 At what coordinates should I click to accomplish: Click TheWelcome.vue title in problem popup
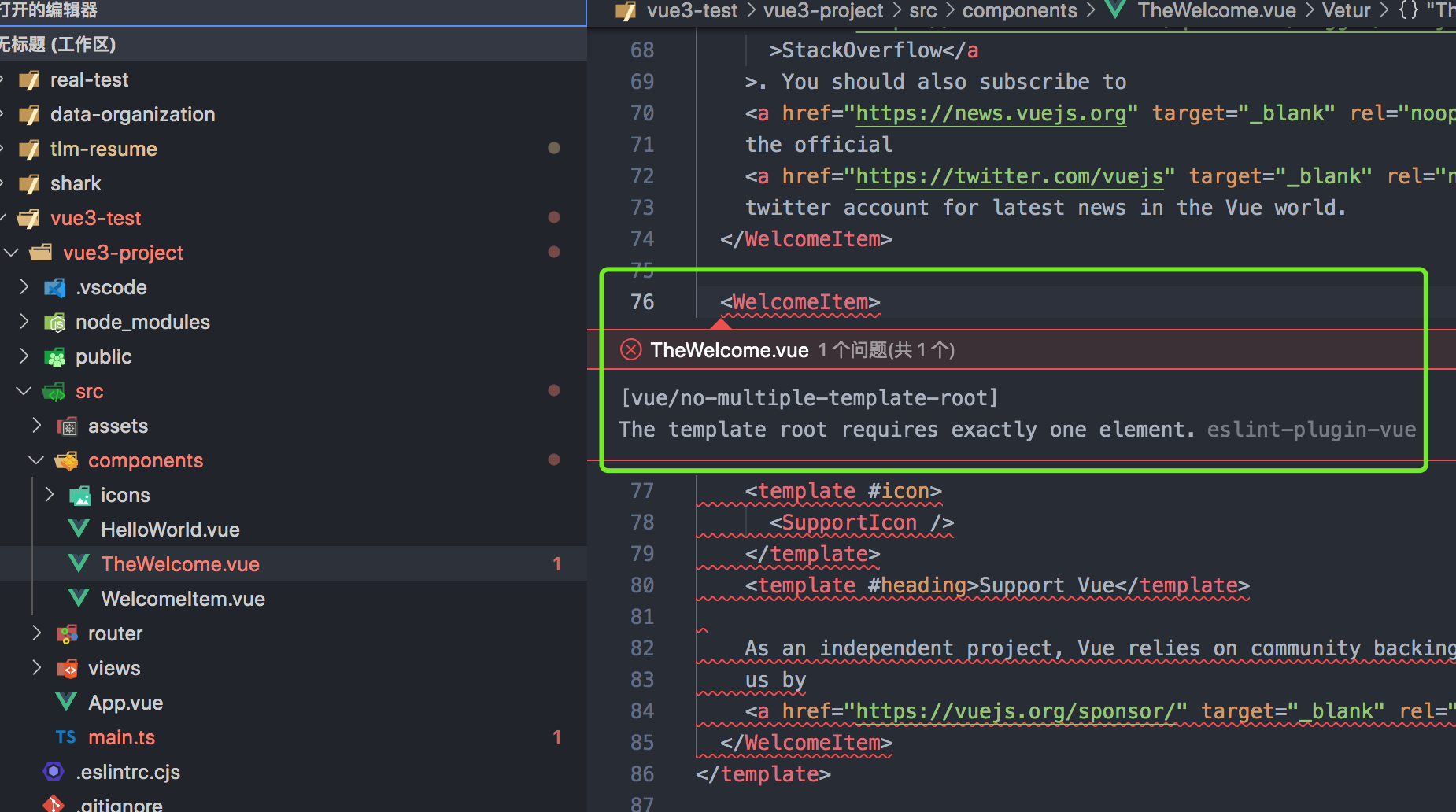[730, 350]
